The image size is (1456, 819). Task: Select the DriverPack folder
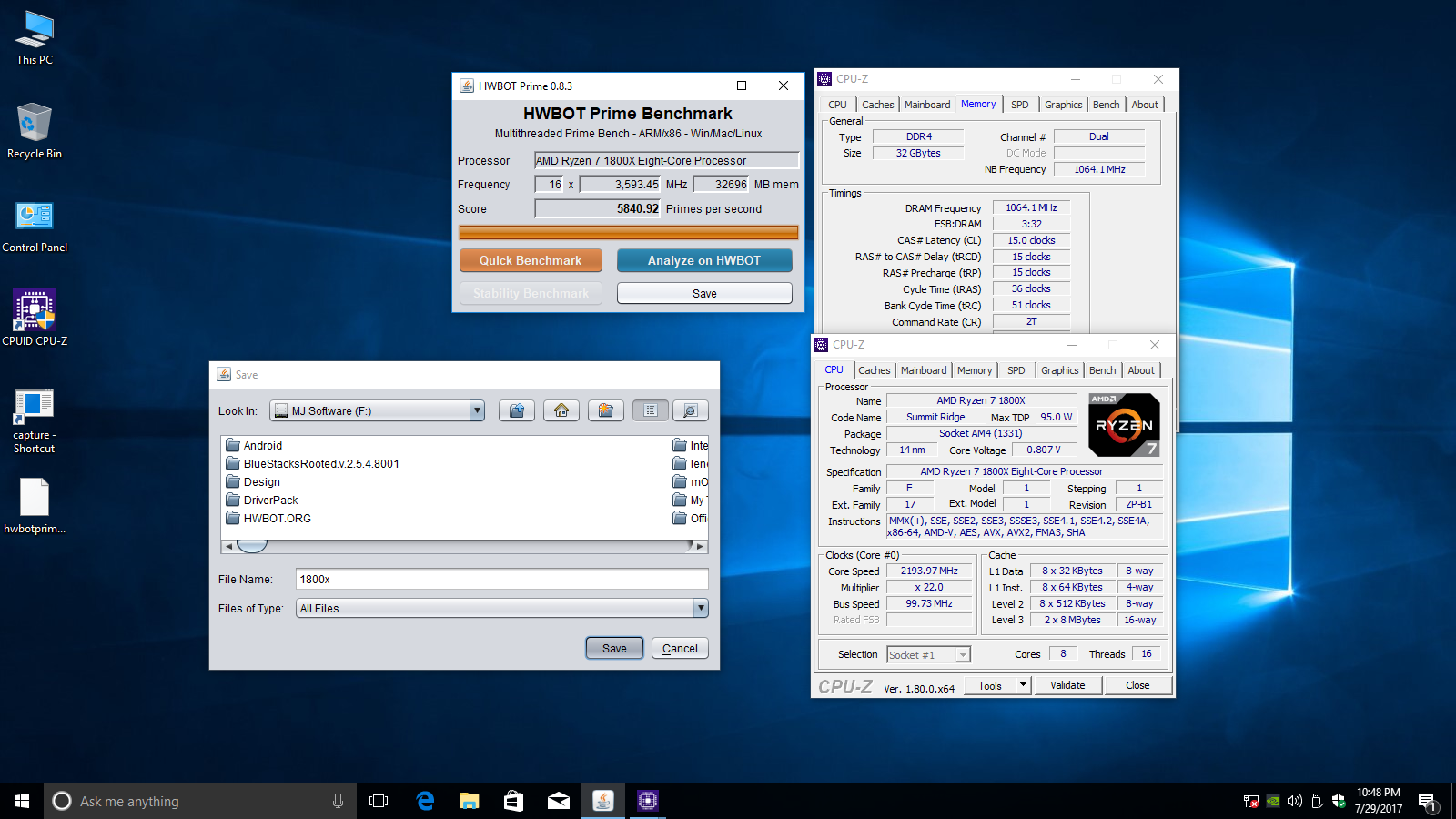click(x=262, y=500)
